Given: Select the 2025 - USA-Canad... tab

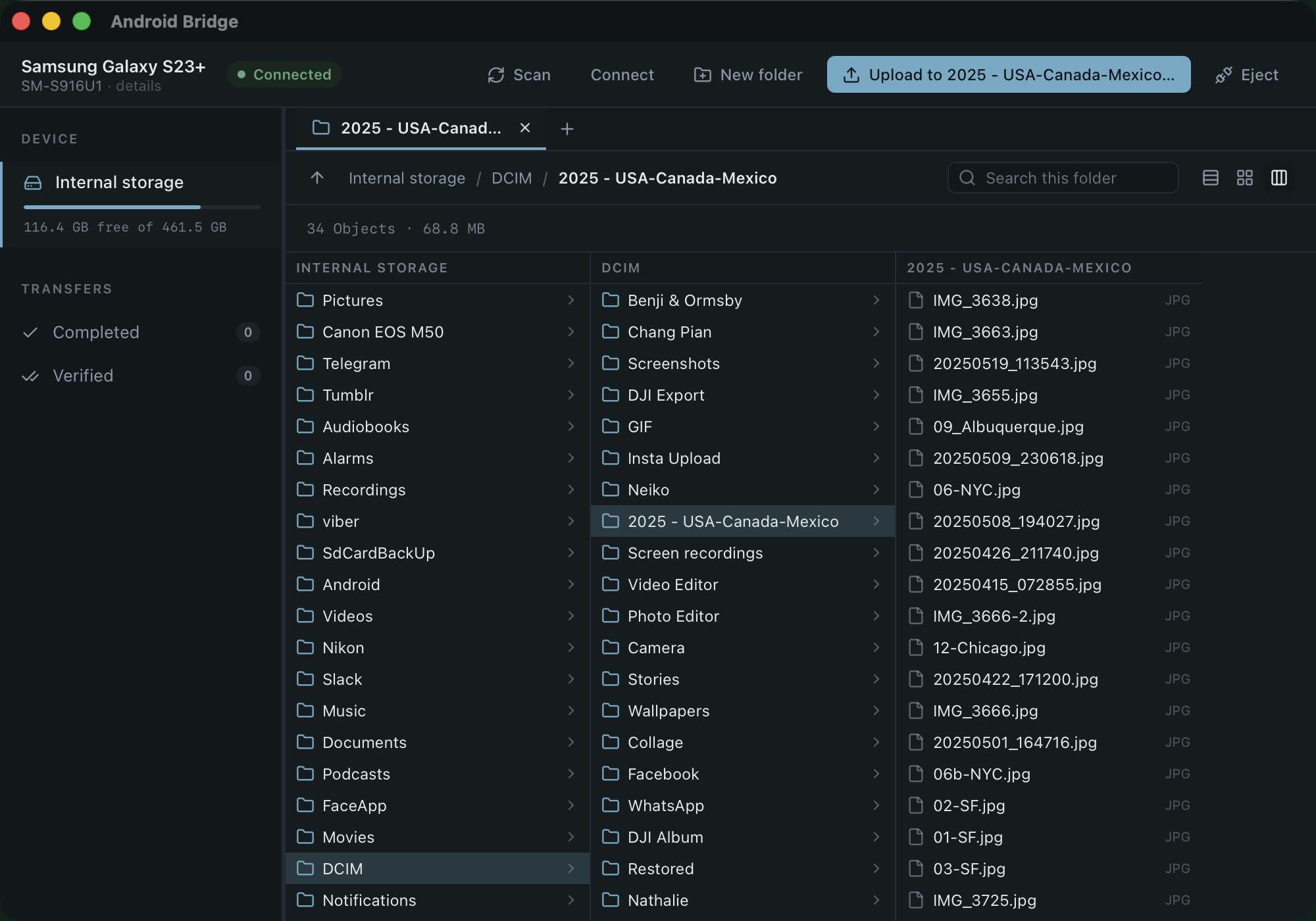Looking at the screenshot, I should click(420, 128).
